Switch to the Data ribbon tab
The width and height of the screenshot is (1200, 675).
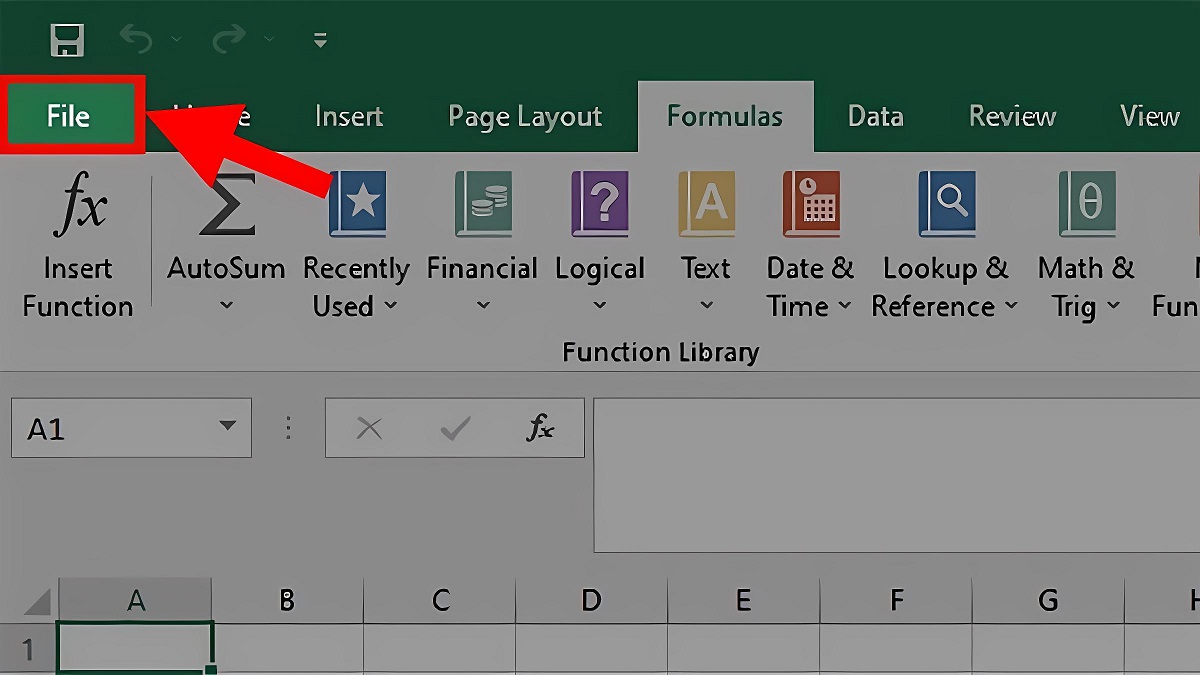pos(875,115)
